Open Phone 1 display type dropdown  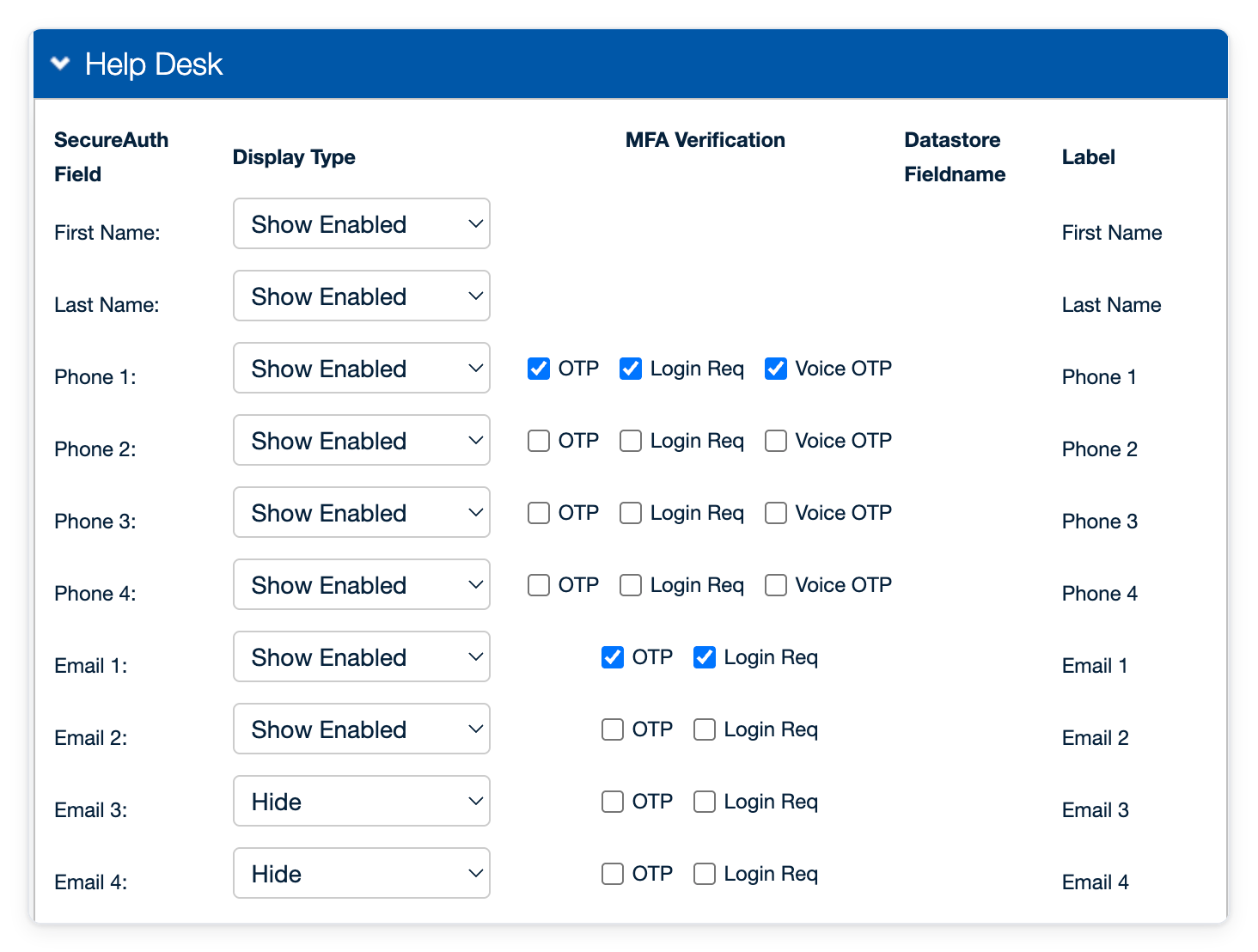coord(362,368)
